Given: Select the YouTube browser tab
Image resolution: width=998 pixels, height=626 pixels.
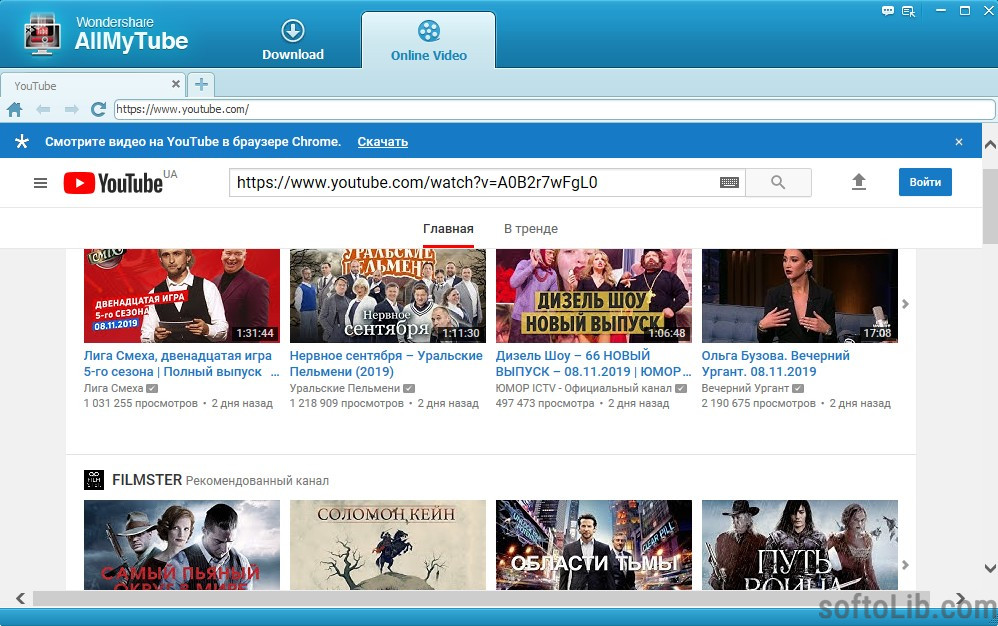Looking at the screenshot, I should point(92,85).
